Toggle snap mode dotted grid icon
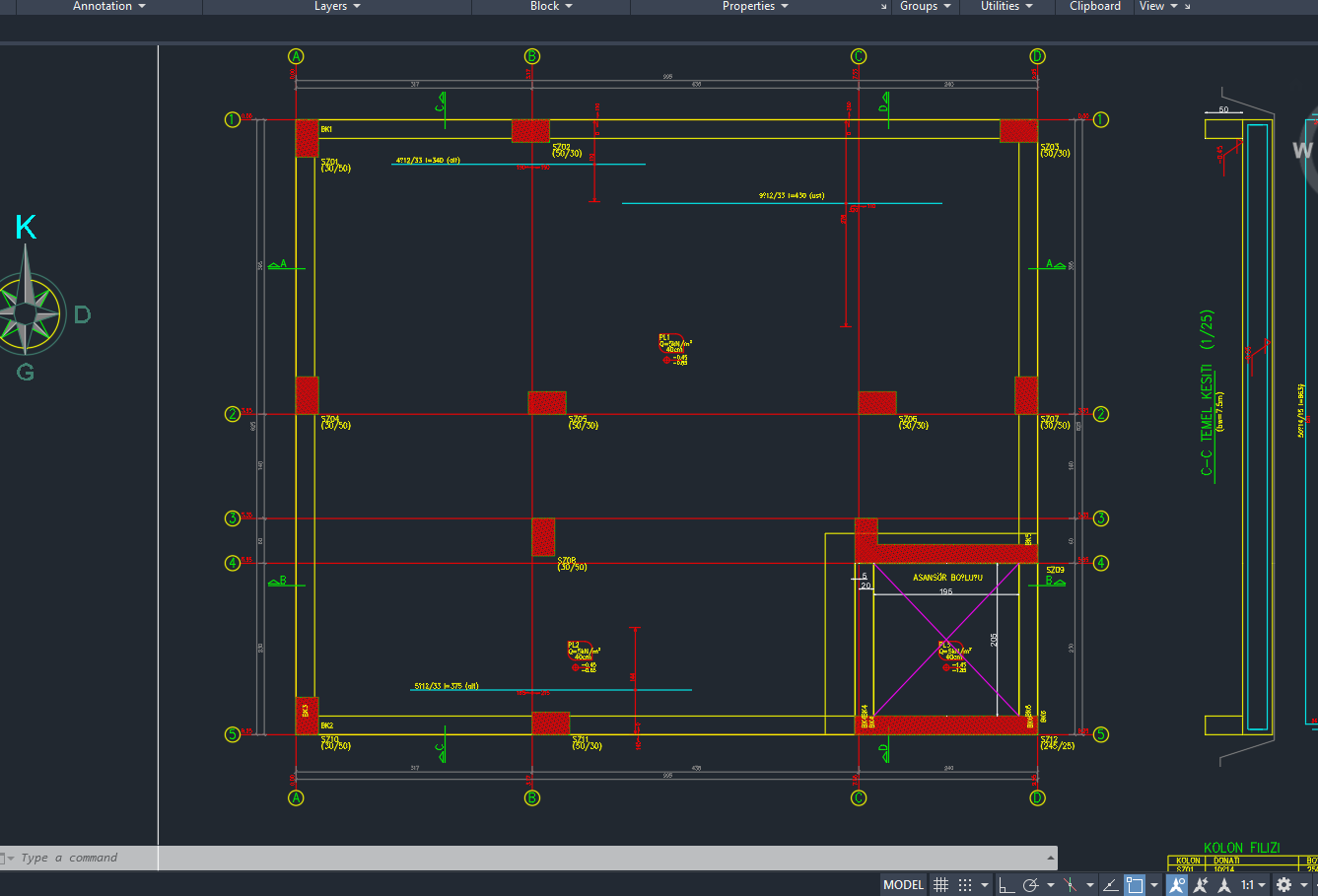 pyautogui.click(x=965, y=885)
